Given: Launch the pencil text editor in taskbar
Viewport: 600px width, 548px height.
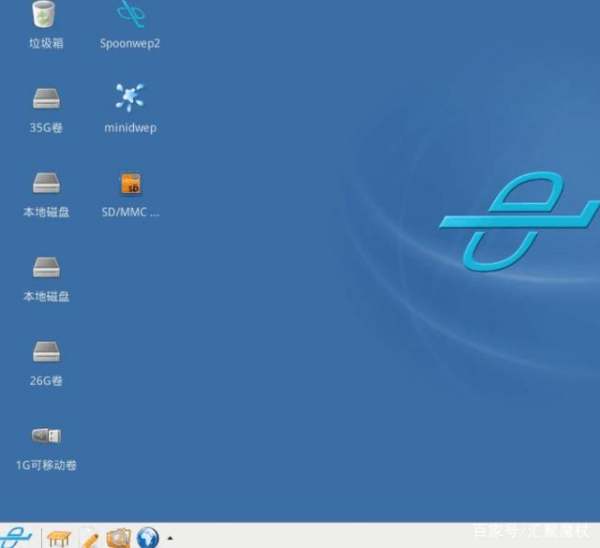Looking at the screenshot, I should [90, 538].
